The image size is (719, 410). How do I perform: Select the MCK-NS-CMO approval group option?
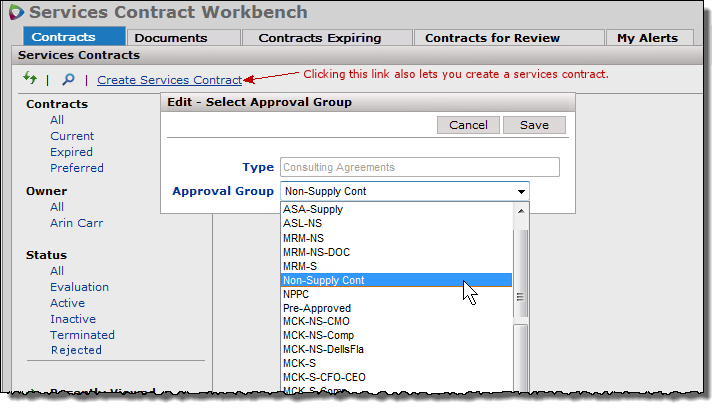[x=318, y=322]
